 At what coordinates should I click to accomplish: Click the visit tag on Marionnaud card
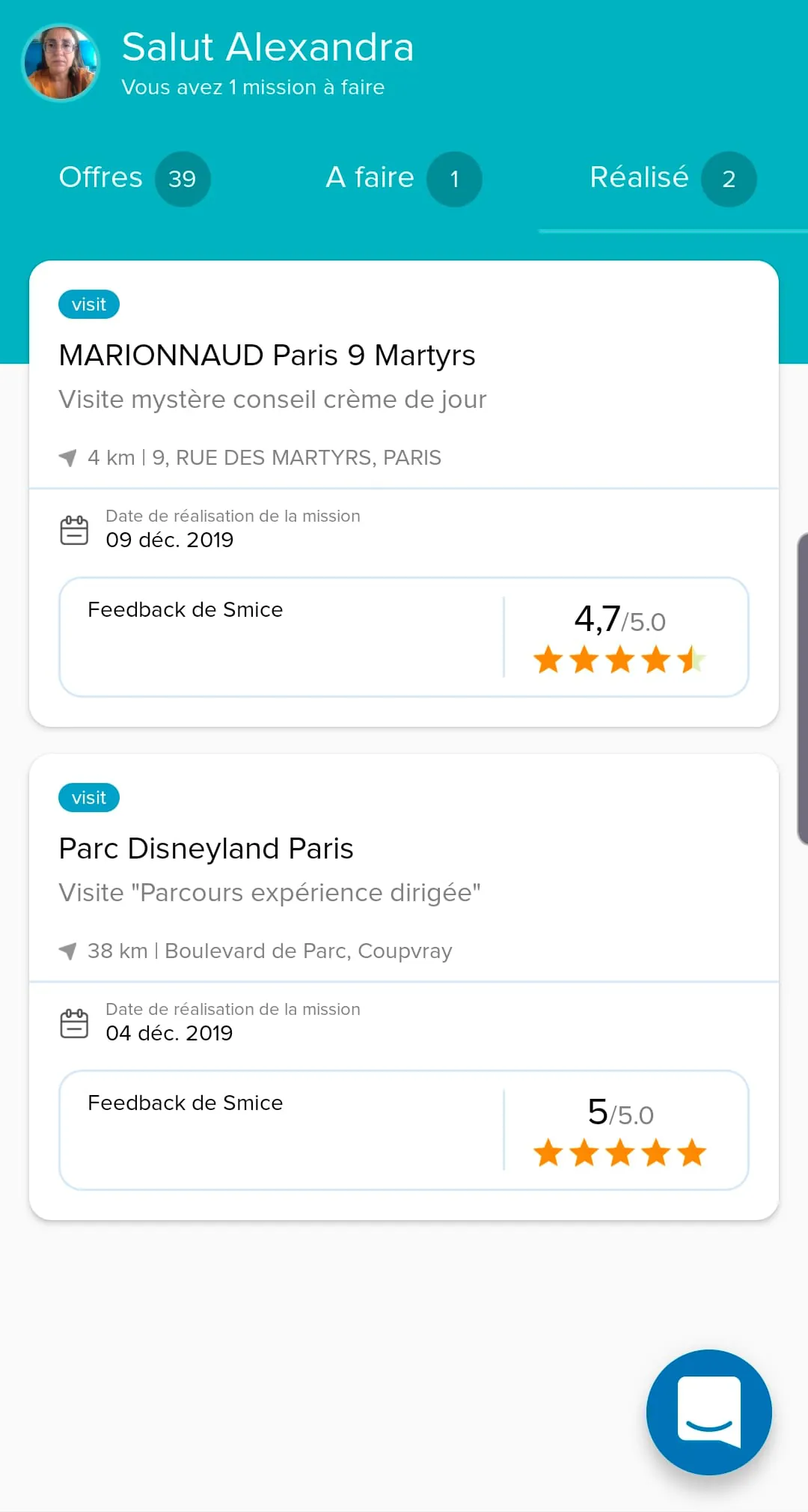tap(89, 305)
